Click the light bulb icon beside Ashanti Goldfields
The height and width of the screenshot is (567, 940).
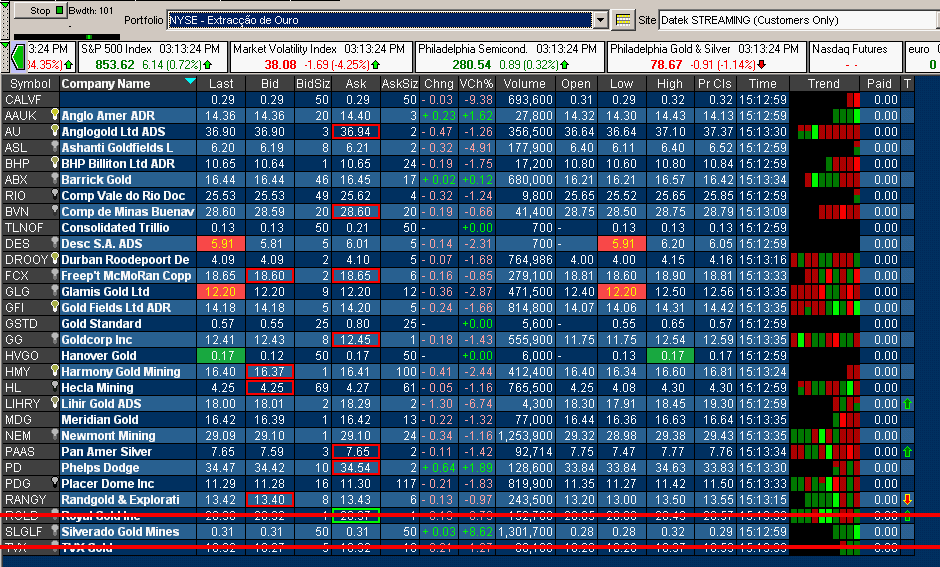point(55,146)
